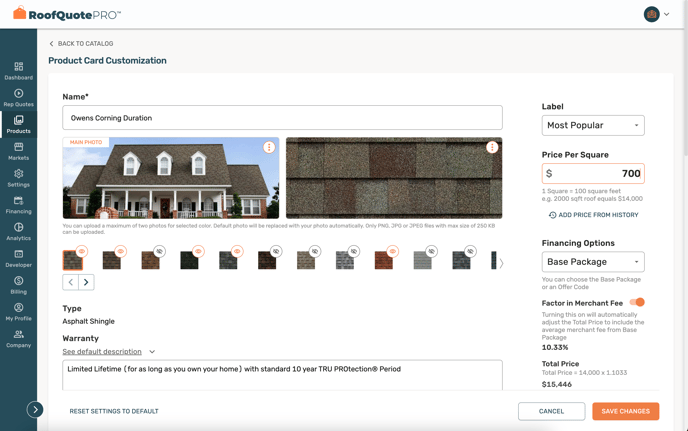Screen dimensions: 688x431
Task: Click RESET SETTINGS TO DEFAULT
Action: coord(114,411)
